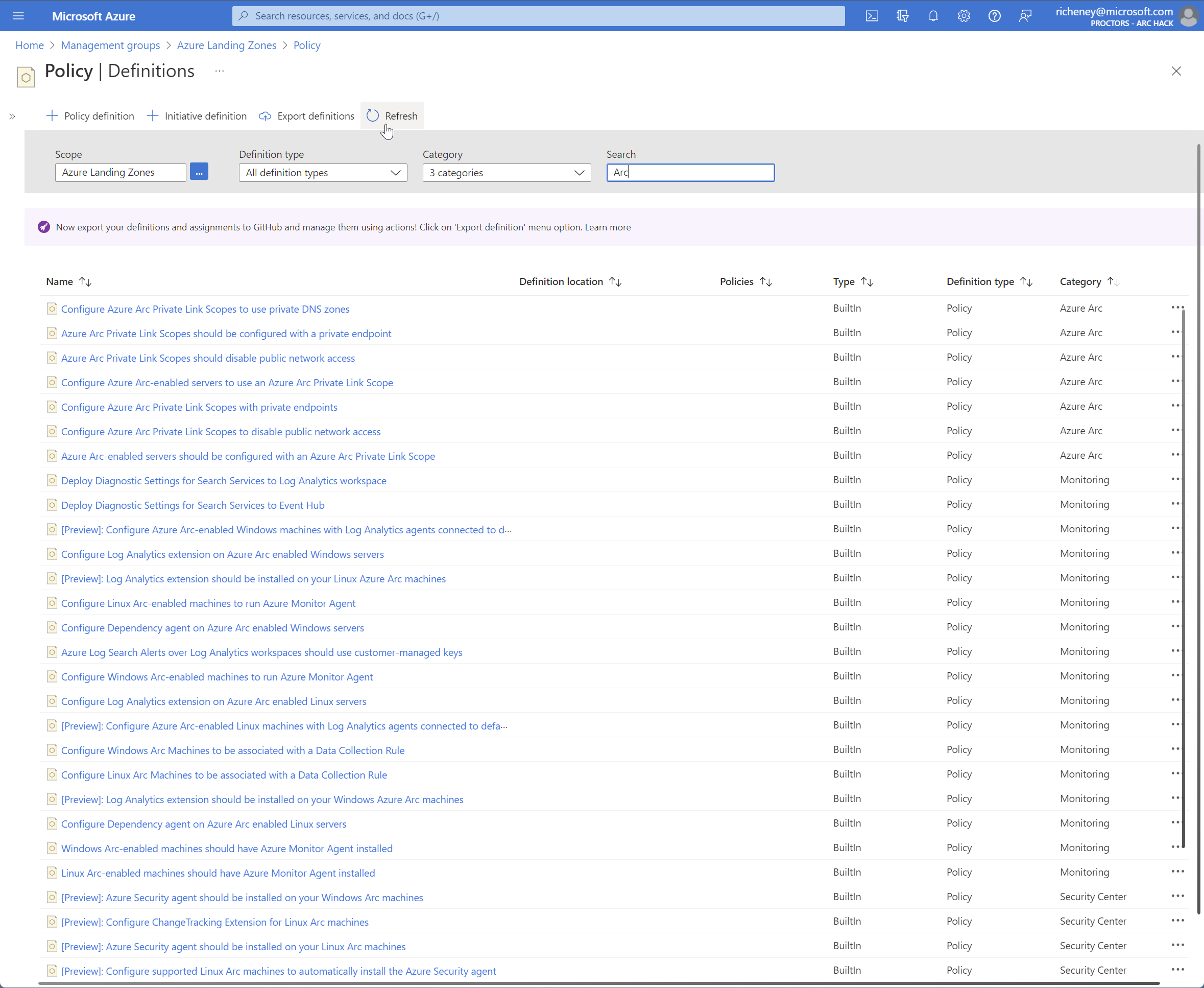Click inside the Arc search field

click(690, 173)
